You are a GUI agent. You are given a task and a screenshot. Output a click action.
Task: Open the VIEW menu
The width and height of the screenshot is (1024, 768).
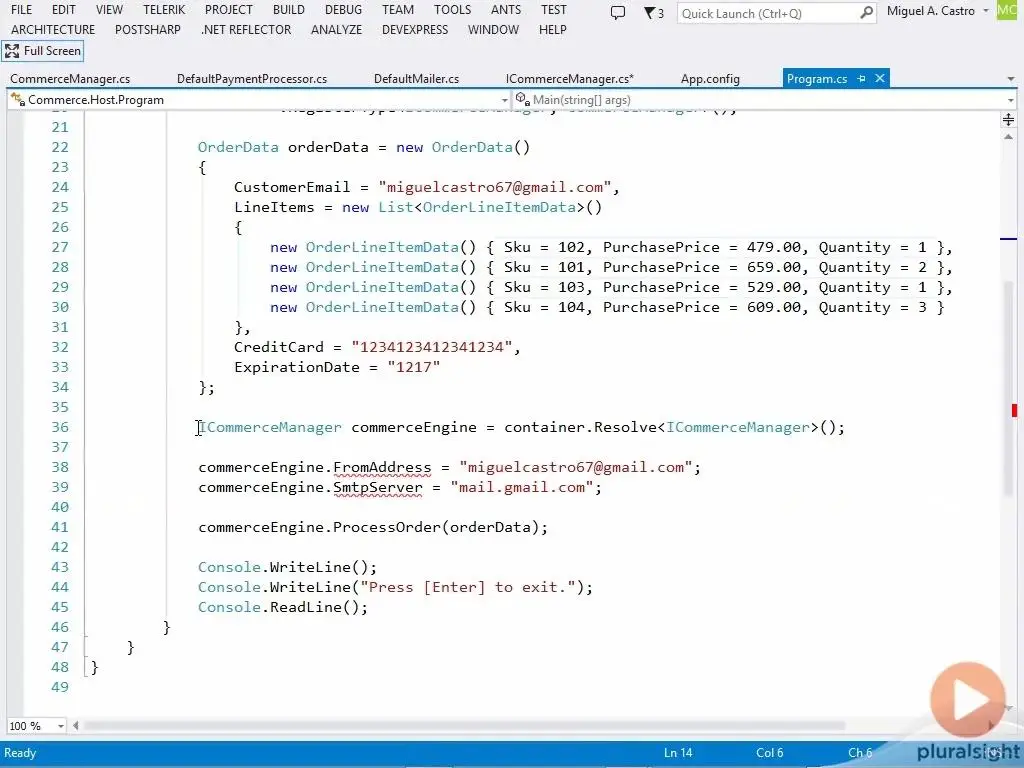point(109,10)
